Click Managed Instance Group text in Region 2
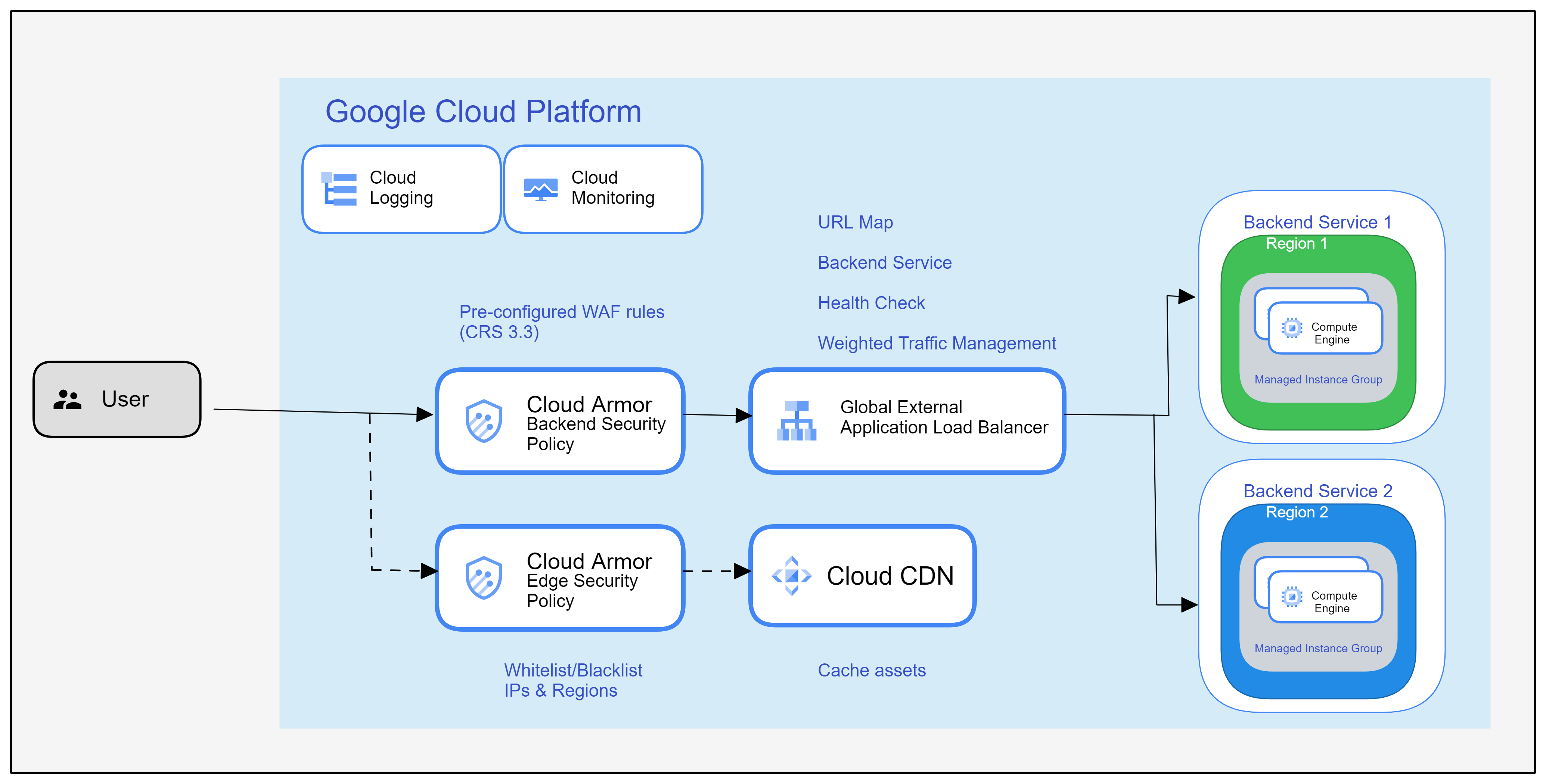The height and width of the screenshot is (784, 1546). (x=1318, y=648)
